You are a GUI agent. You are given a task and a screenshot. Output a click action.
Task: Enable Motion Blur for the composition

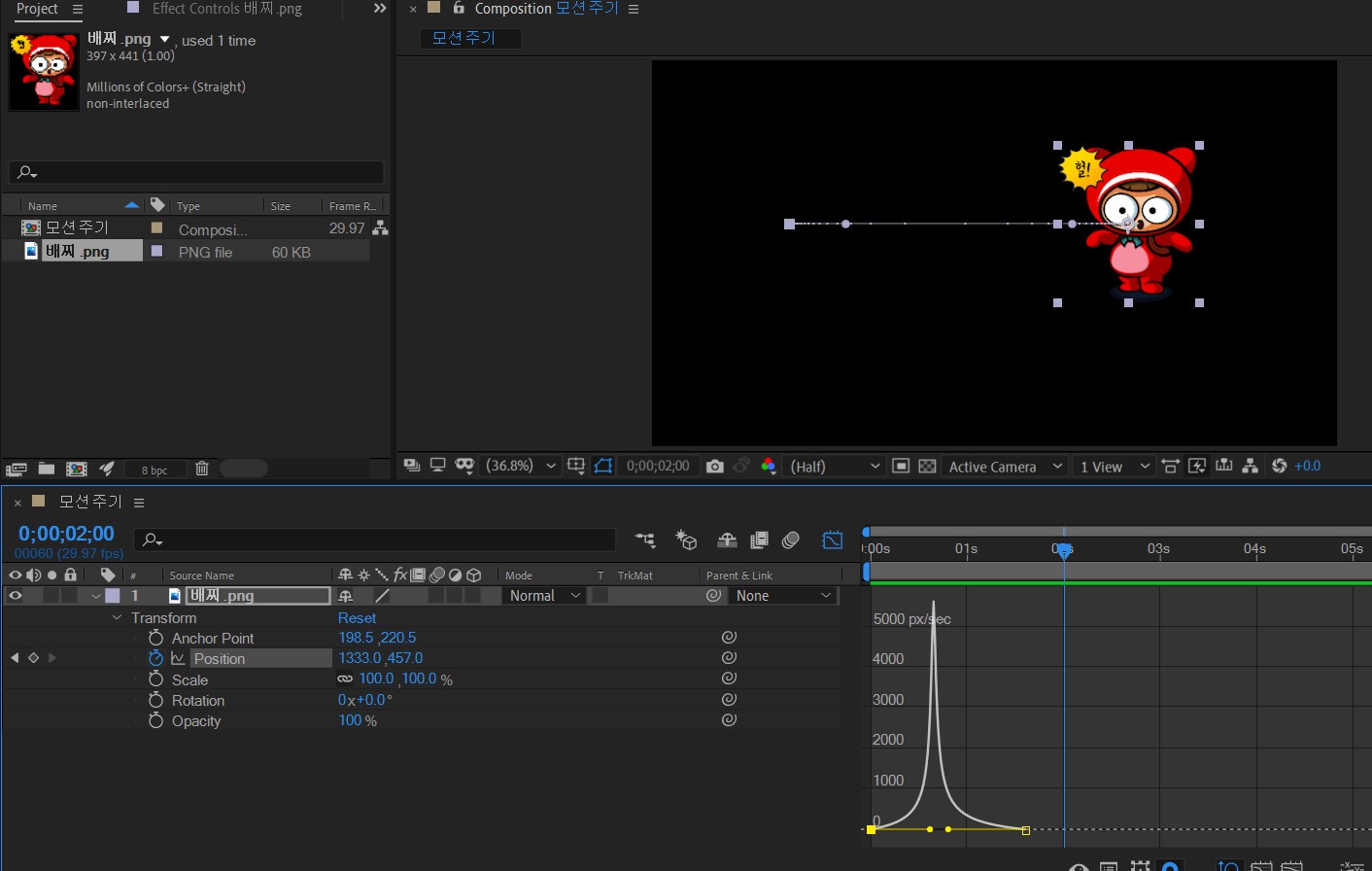(x=791, y=540)
